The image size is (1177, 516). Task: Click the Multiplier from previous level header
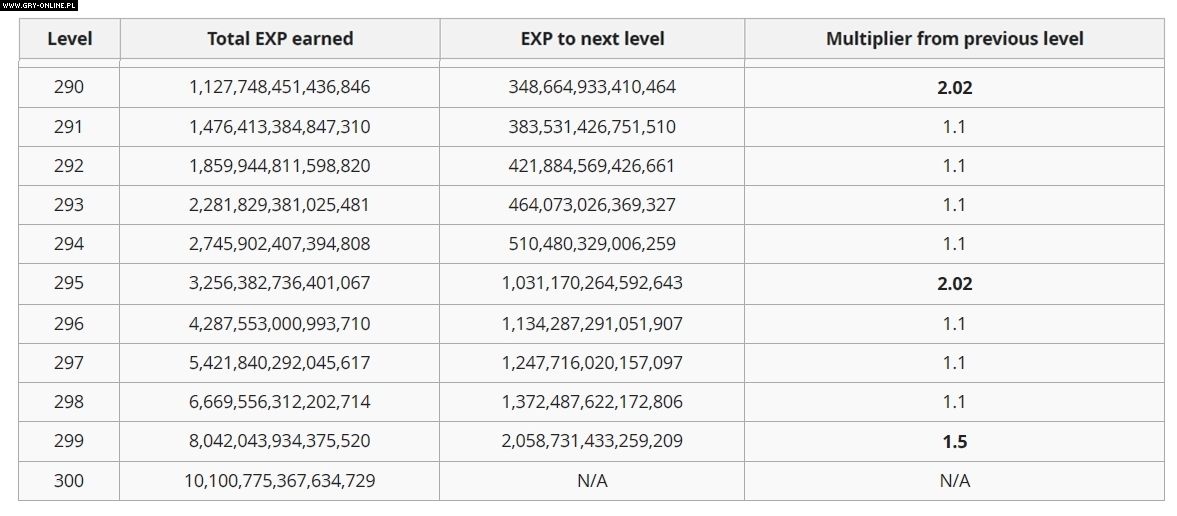[x=954, y=39]
